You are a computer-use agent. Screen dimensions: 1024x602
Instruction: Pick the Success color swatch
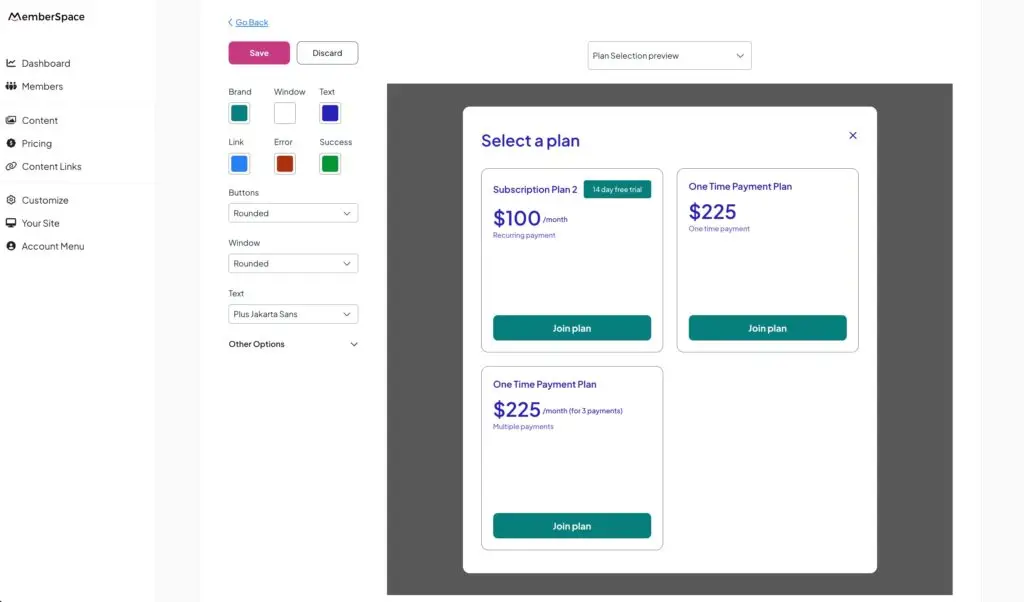tap(330, 163)
